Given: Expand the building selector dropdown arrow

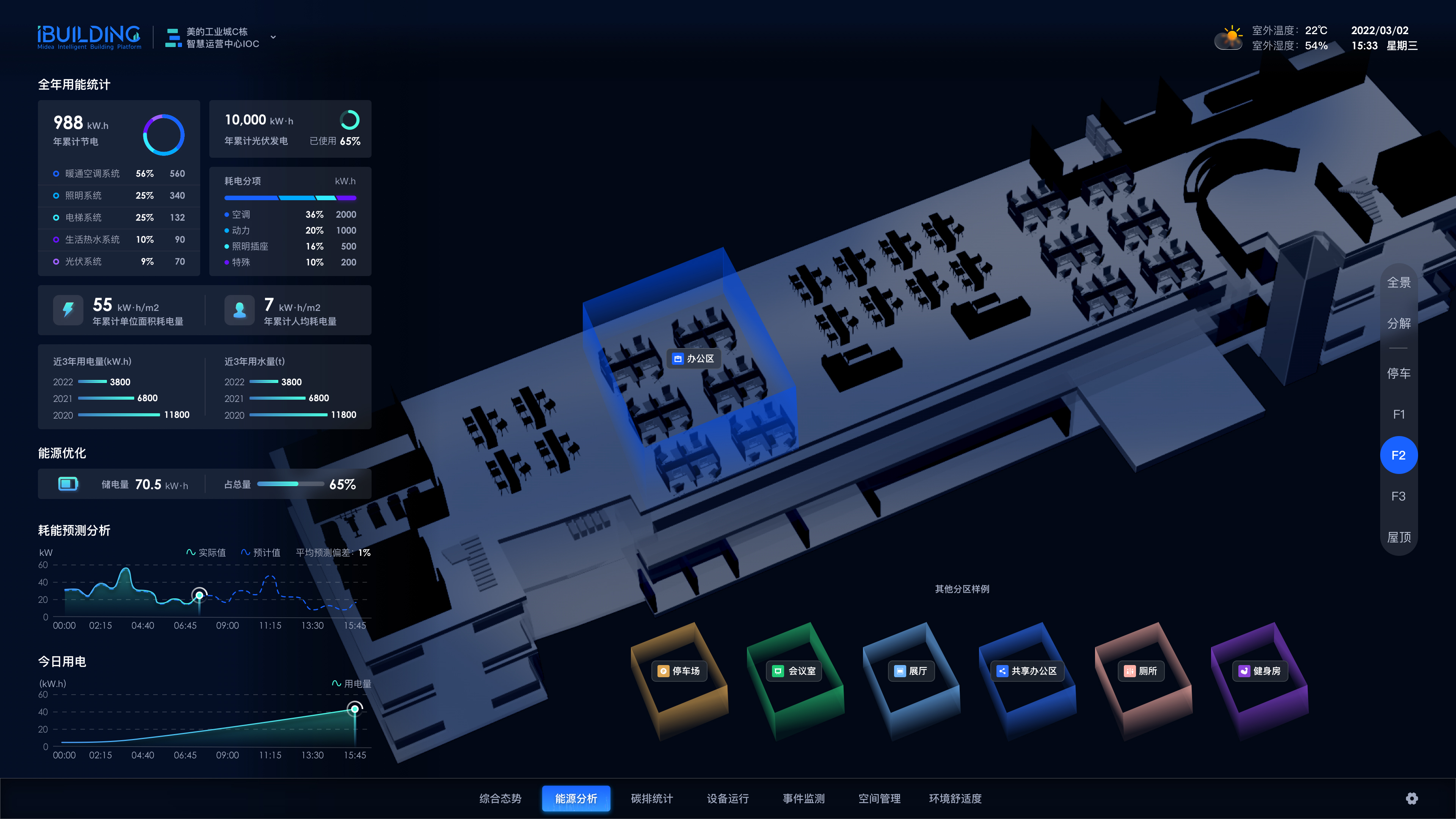Looking at the screenshot, I should [x=273, y=37].
